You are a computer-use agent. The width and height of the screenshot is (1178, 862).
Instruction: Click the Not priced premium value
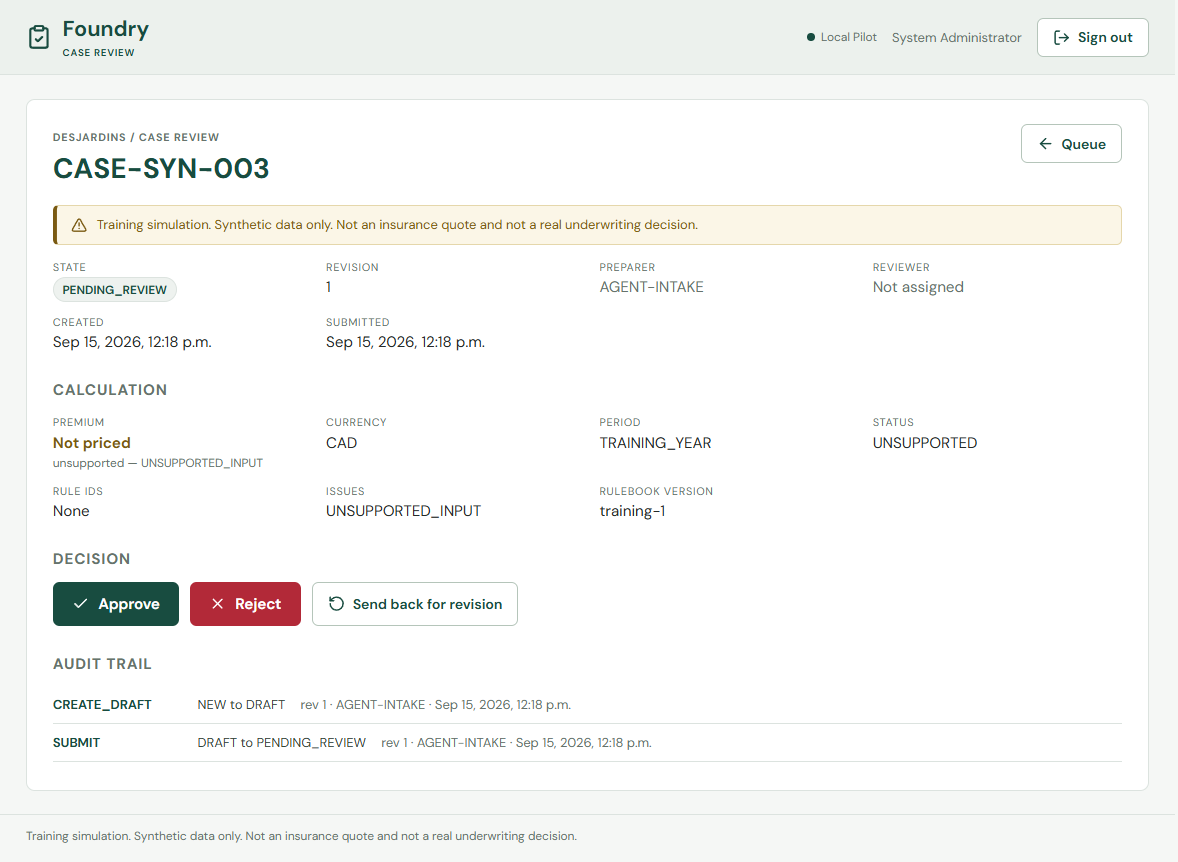click(x=92, y=443)
